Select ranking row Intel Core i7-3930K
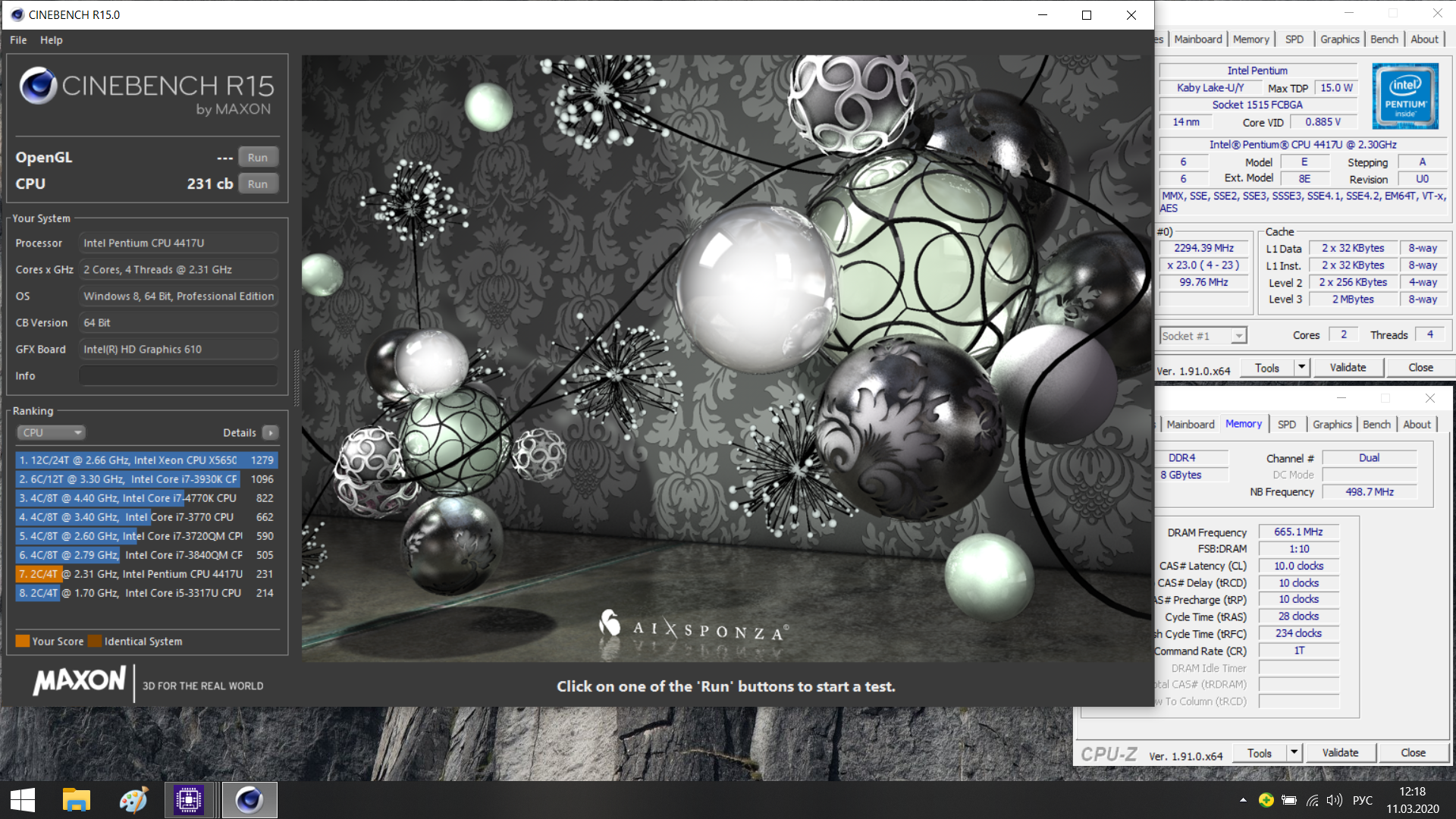 point(146,479)
